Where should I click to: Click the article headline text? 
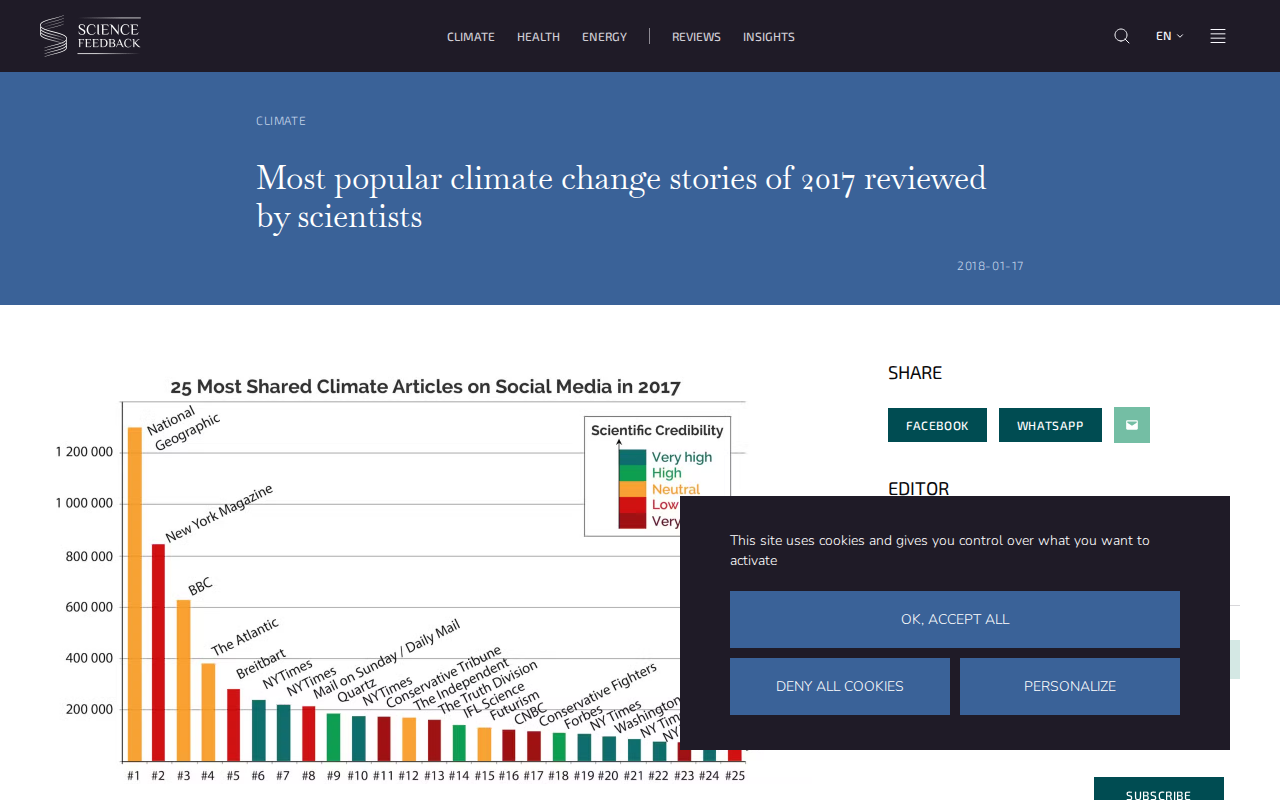pyautogui.click(x=621, y=197)
